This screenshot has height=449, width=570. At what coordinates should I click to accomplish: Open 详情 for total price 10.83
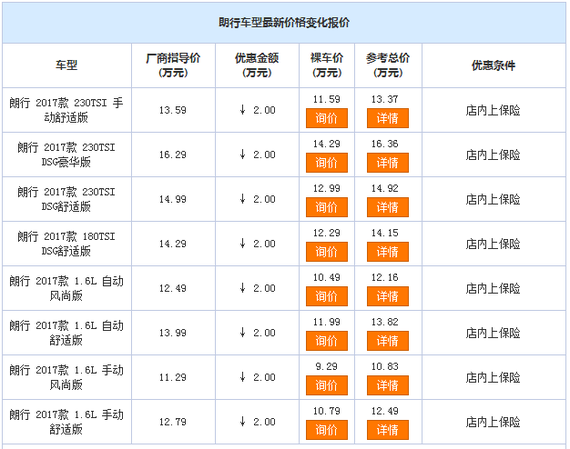[x=388, y=385]
